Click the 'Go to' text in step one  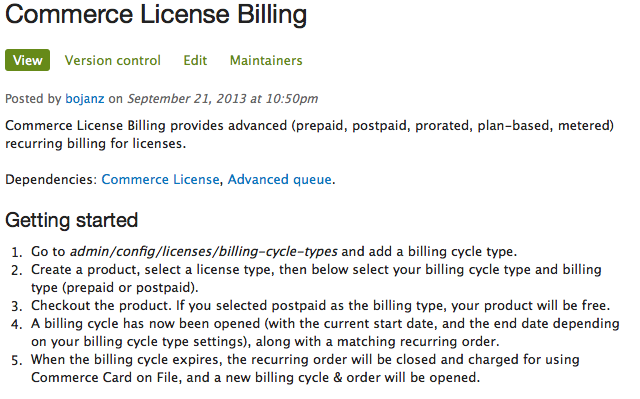click(x=48, y=252)
